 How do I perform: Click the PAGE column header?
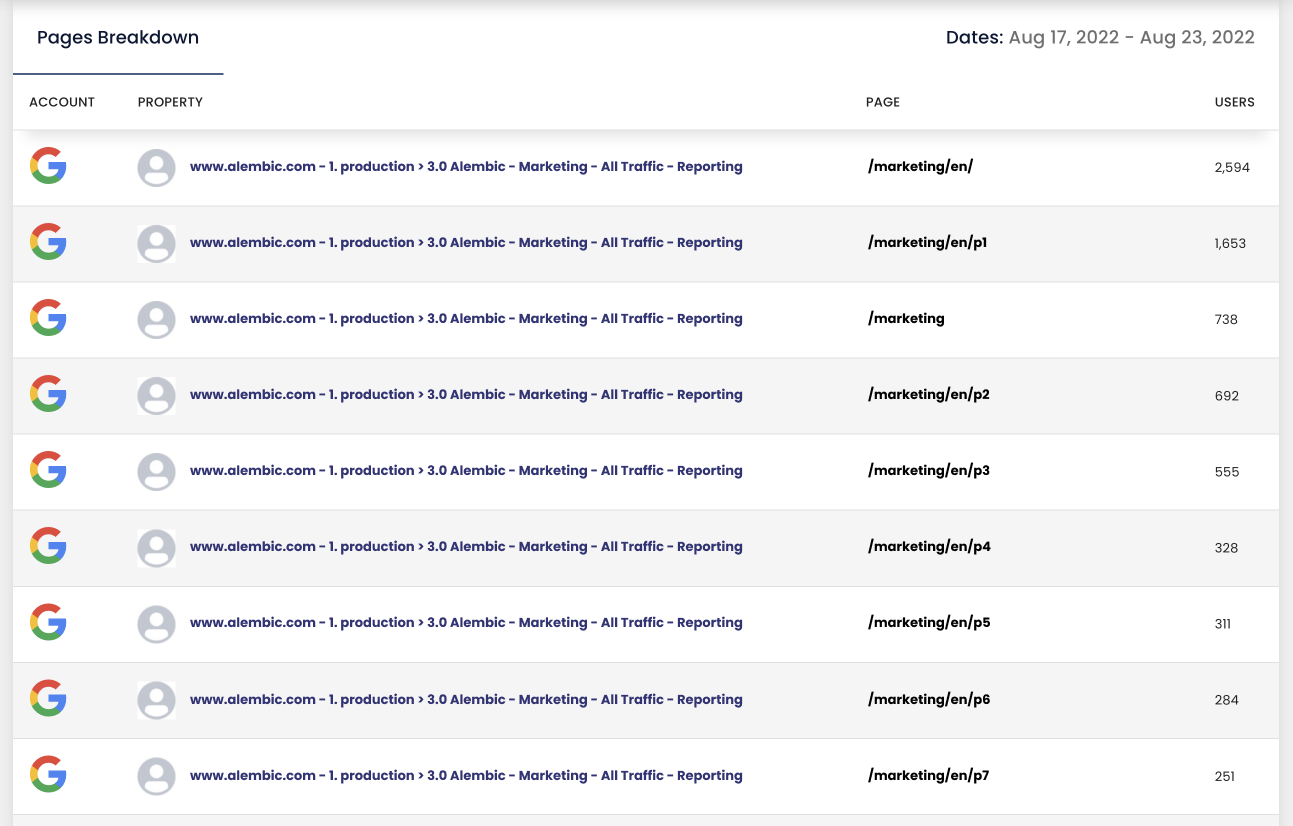click(883, 102)
